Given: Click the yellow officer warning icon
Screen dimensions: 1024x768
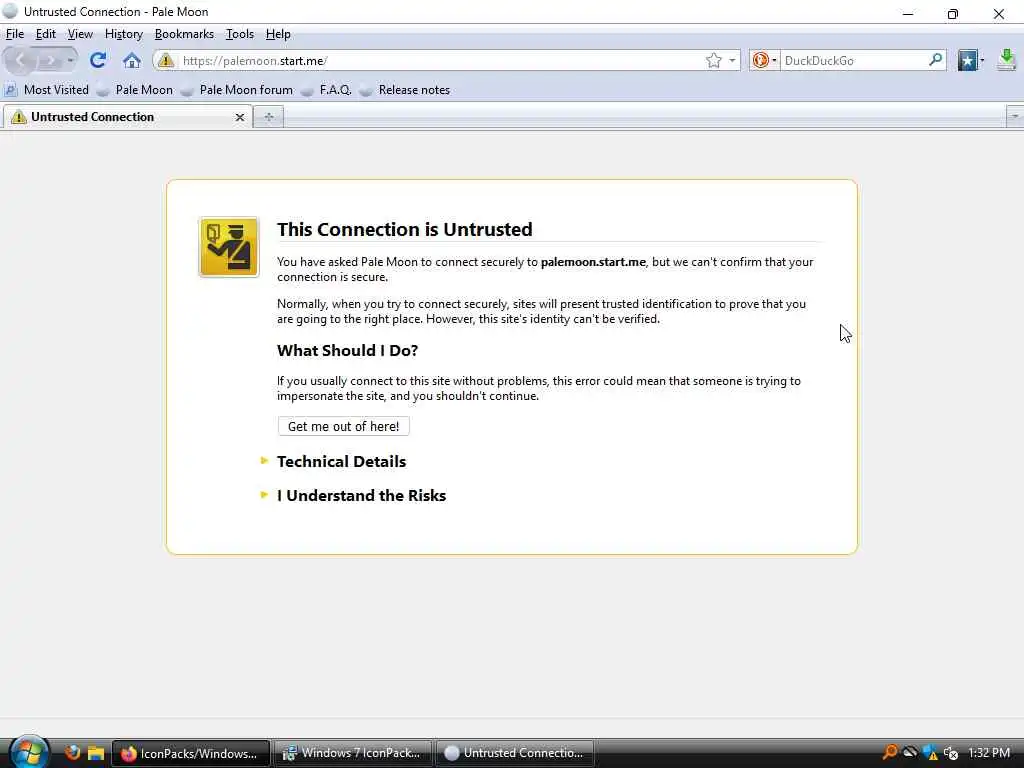Looking at the screenshot, I should click(x=229, y=248).
